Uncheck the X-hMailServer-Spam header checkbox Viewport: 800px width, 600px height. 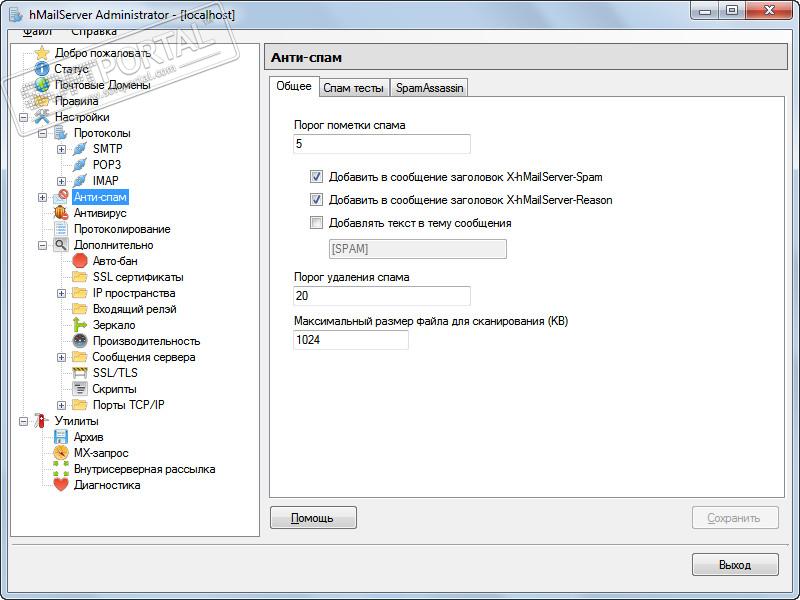tap(316, 177)
